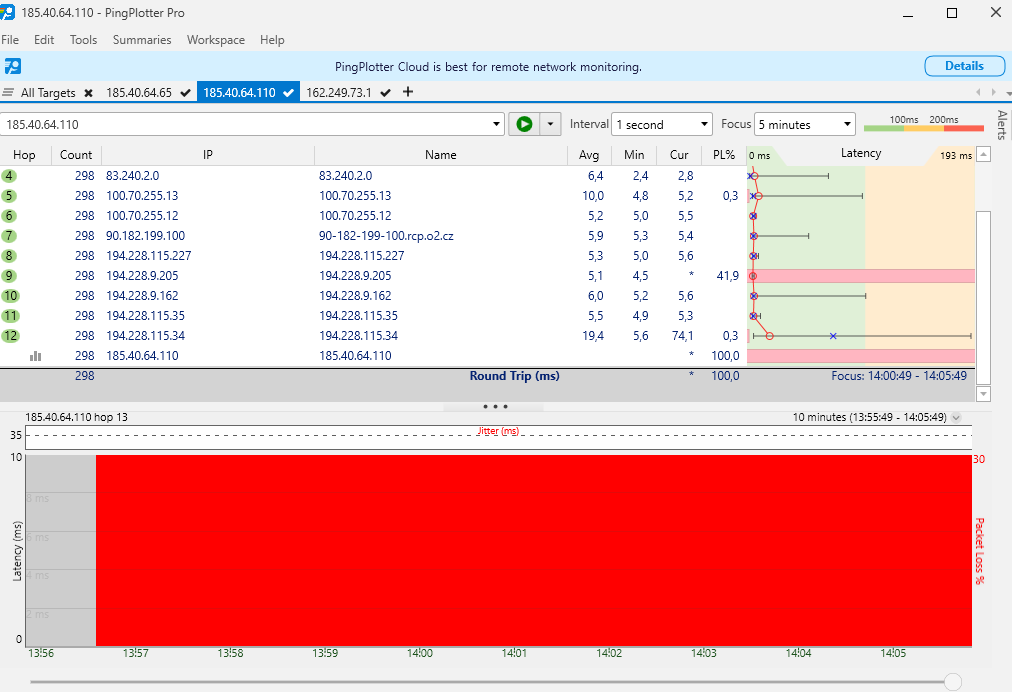Open the Interval dropdown
Screen dimensions: 1012x692
point(661,125)
